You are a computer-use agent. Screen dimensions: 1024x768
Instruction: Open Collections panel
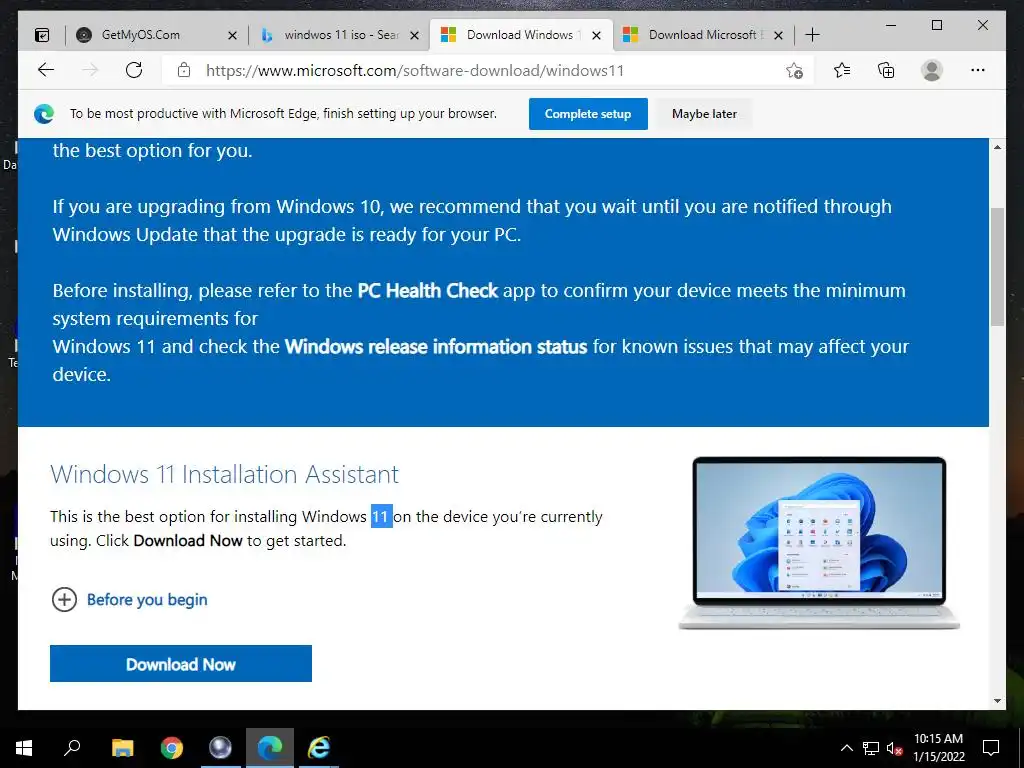tap(886, 70)
